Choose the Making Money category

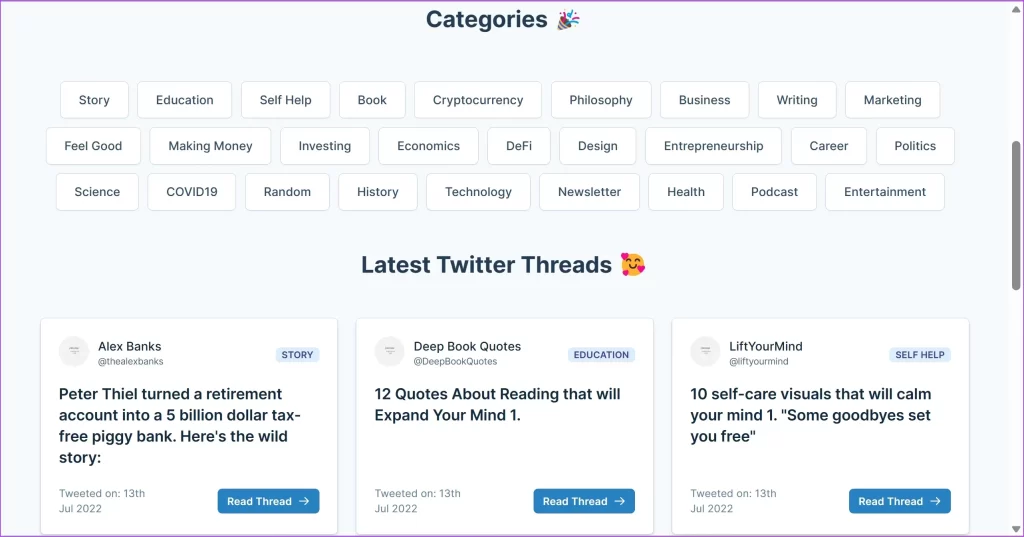point(210,146)
